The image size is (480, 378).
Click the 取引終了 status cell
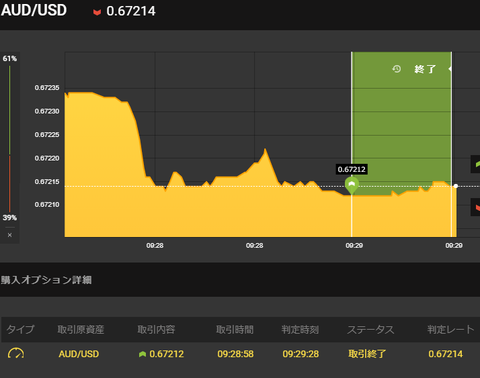tap(367, 354)
